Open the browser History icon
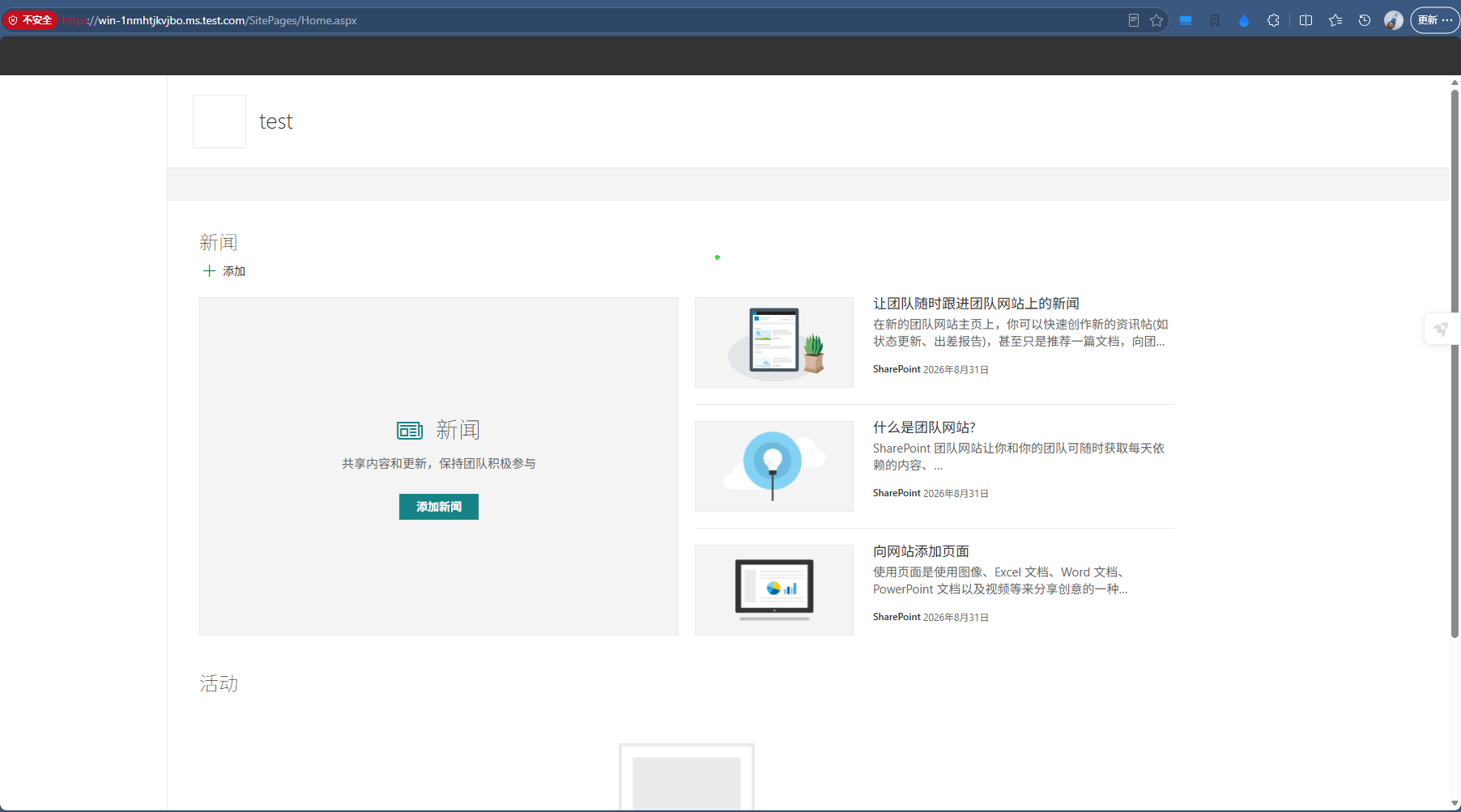The width and height of the screenshot is (1461, 812). point(1365,20)
